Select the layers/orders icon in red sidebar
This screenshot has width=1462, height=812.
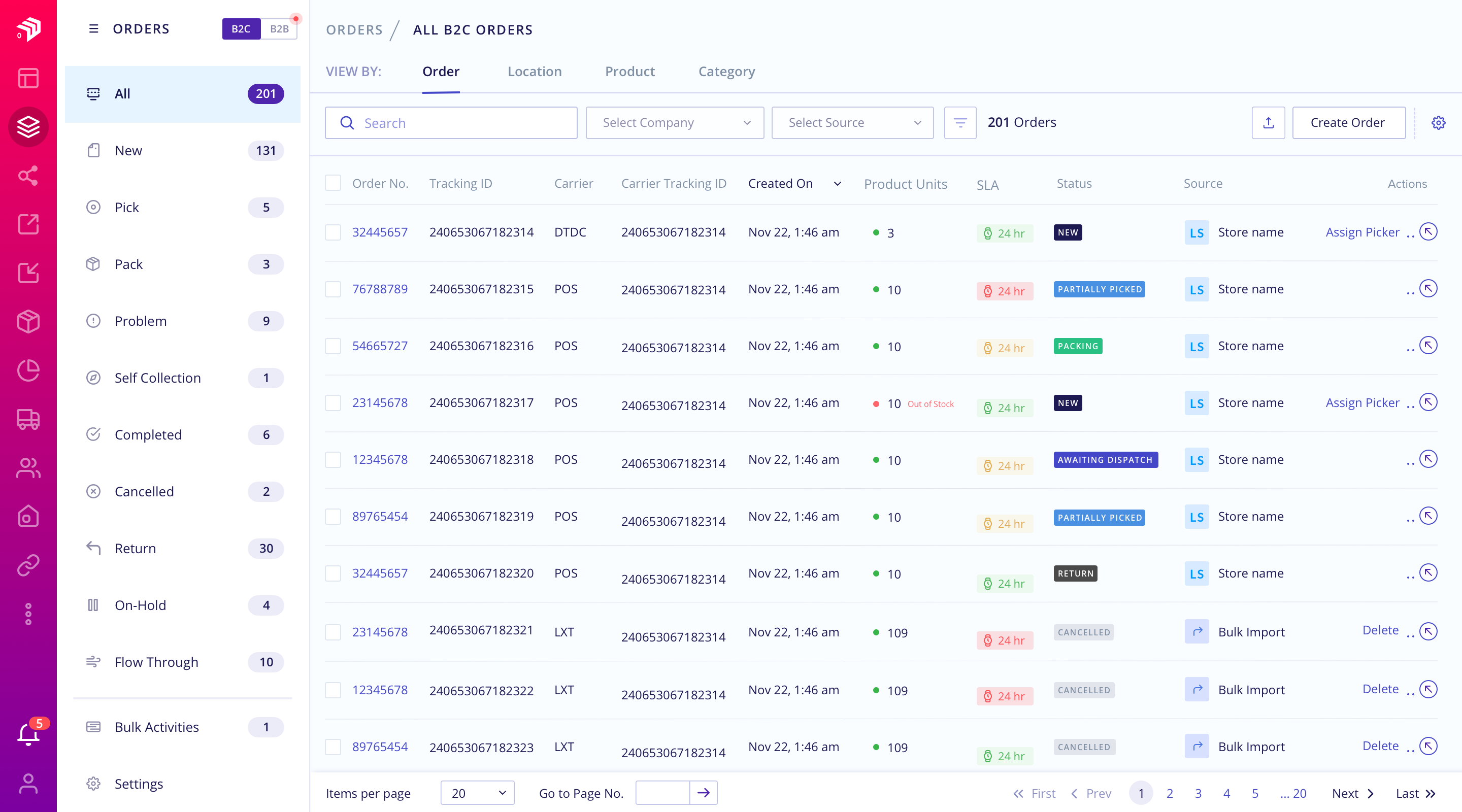pos(28,126)
